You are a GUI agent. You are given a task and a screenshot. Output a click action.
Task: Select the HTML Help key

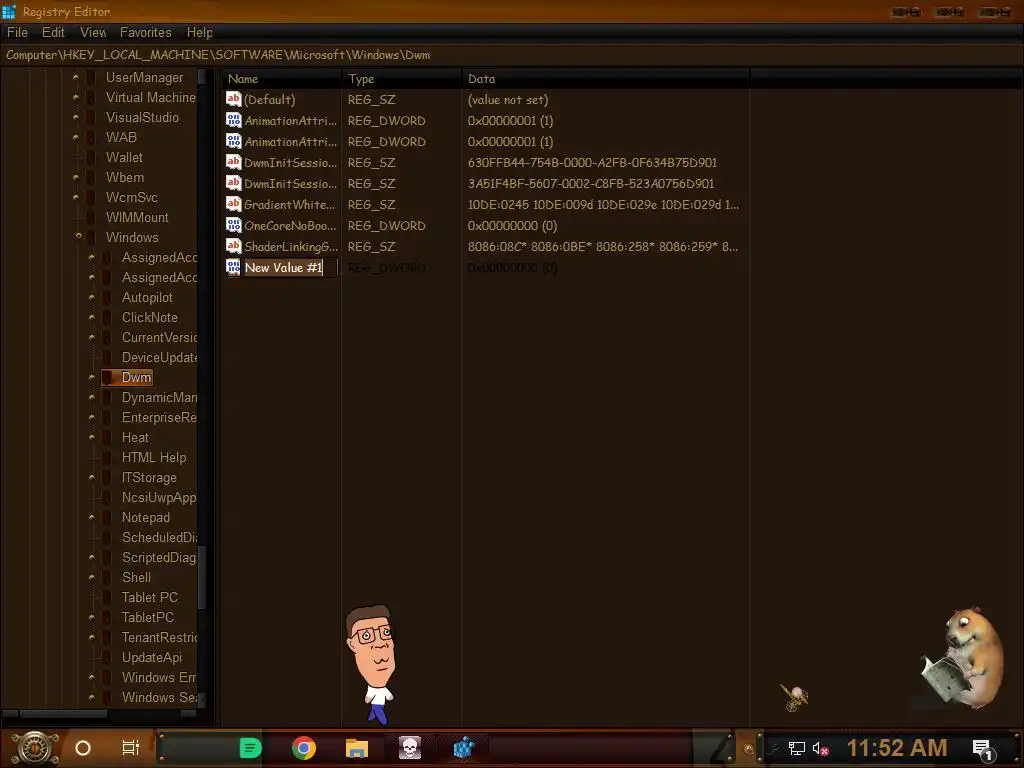tap(154, 458)
